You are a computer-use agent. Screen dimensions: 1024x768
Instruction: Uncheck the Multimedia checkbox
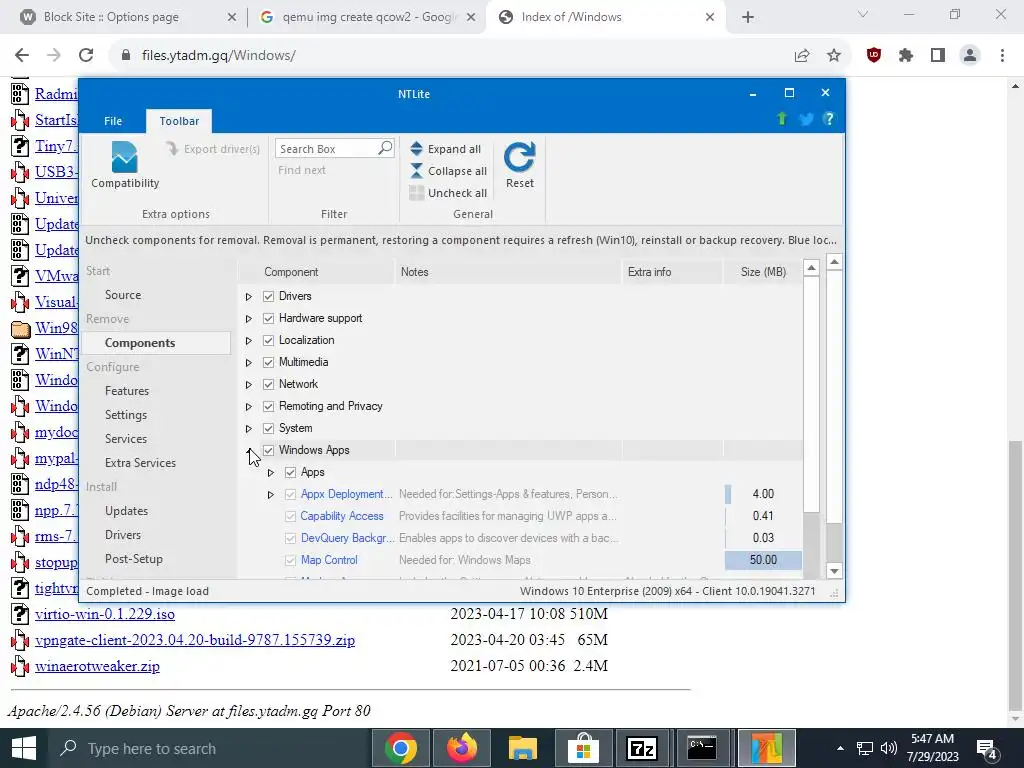[x=268, y=362]
